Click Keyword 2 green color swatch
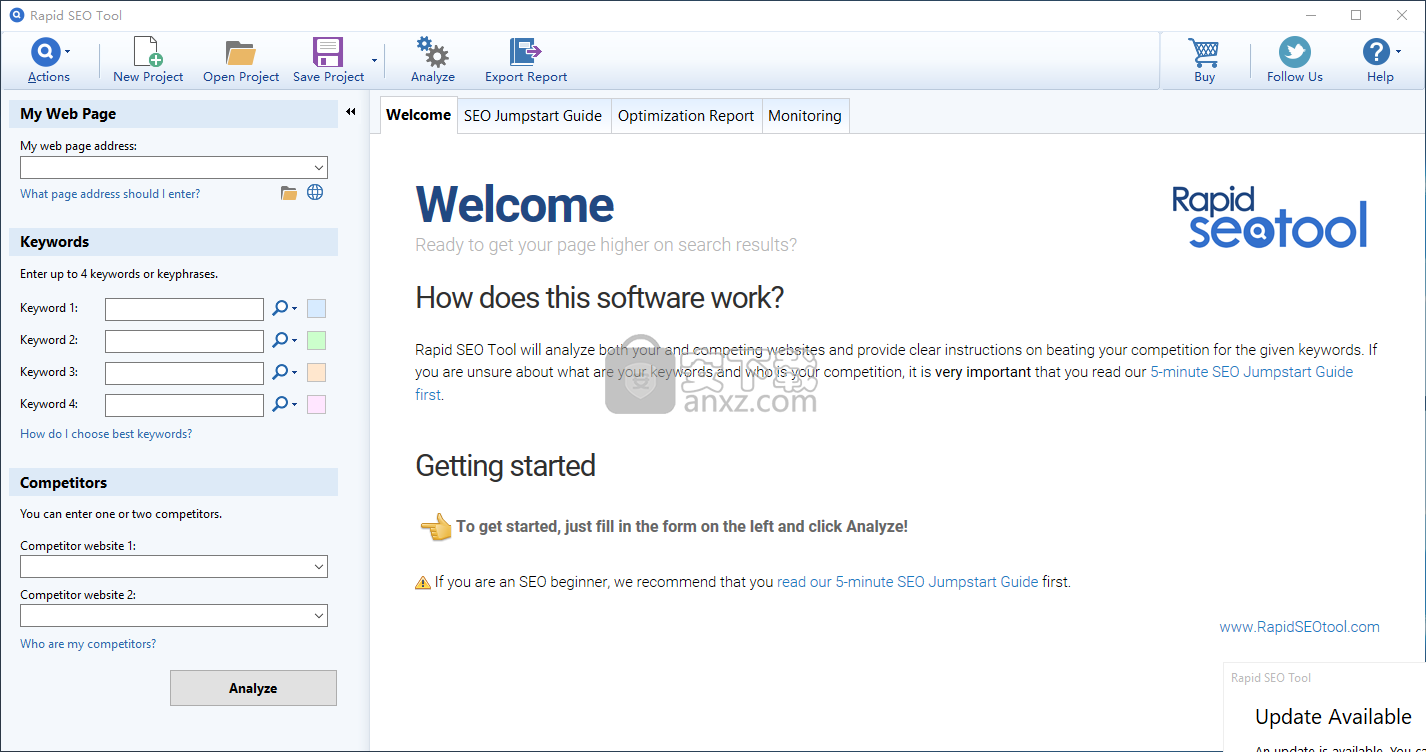The width and height of the screenshot is (1426, 752). click(x=316, y=341)
